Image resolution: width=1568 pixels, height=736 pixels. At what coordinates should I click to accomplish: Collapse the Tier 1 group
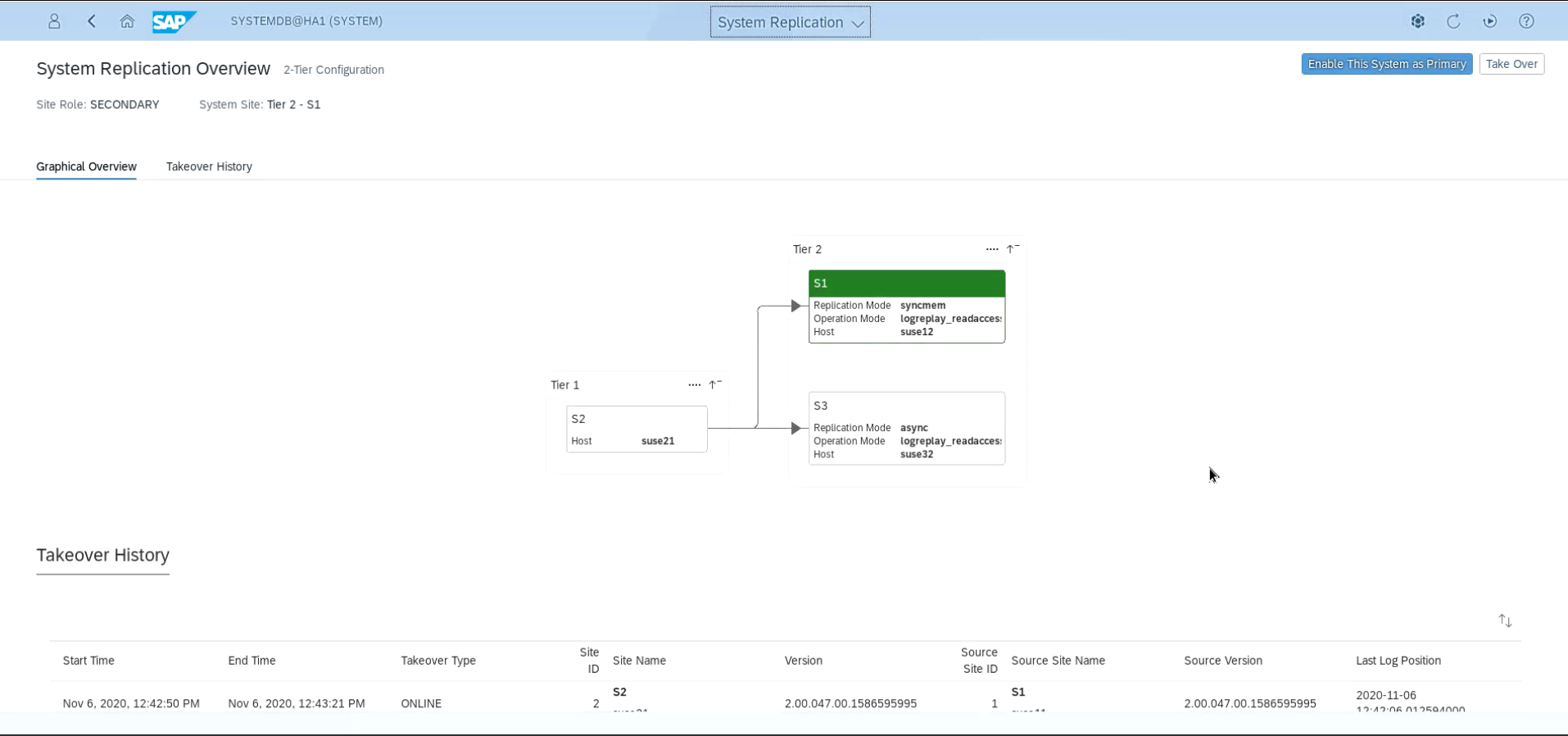715,384
